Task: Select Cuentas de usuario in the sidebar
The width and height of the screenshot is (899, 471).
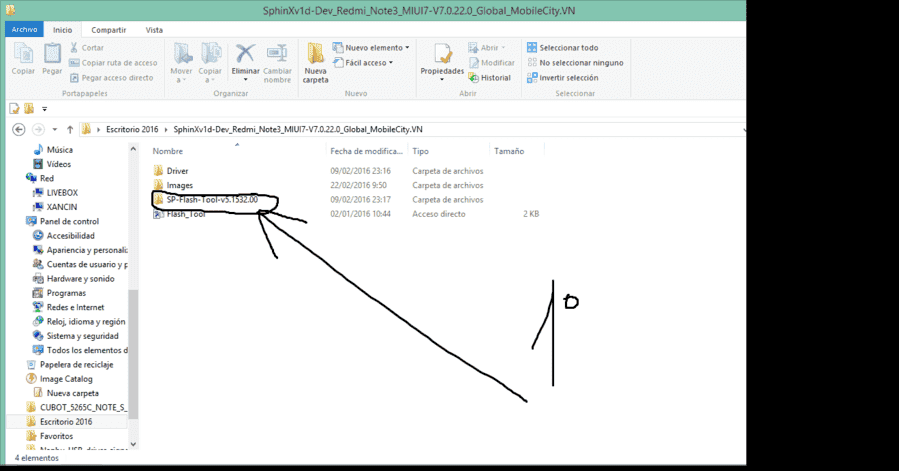Action: pos(80,264)
